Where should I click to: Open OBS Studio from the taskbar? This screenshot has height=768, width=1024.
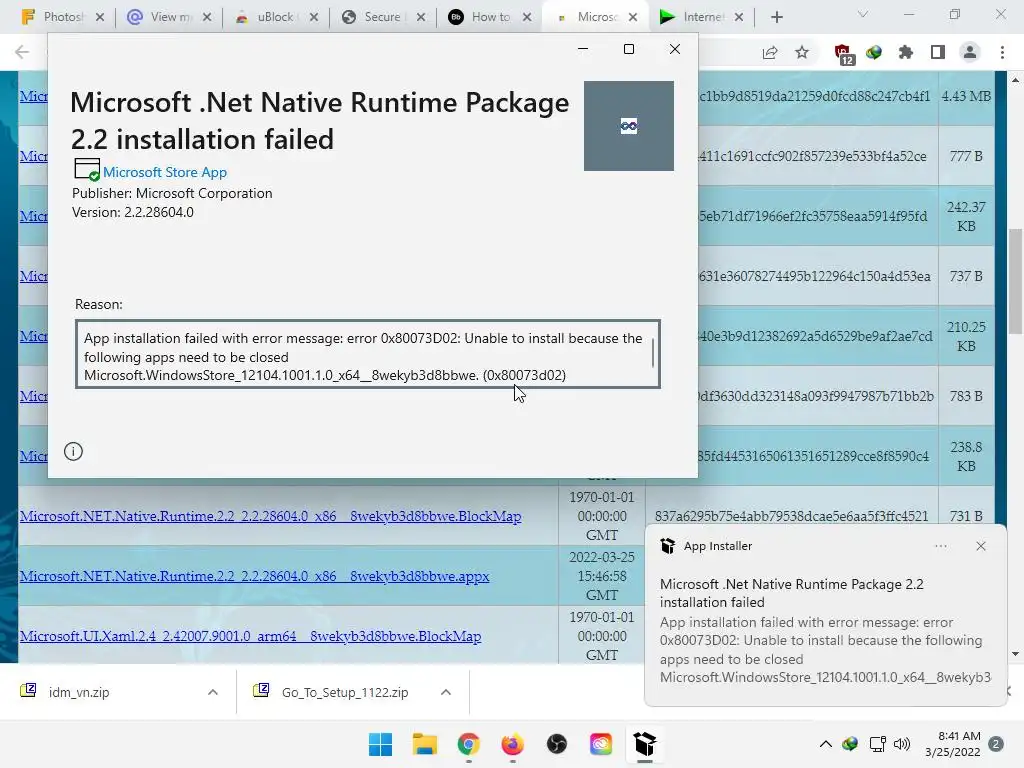tap(556, 744)
